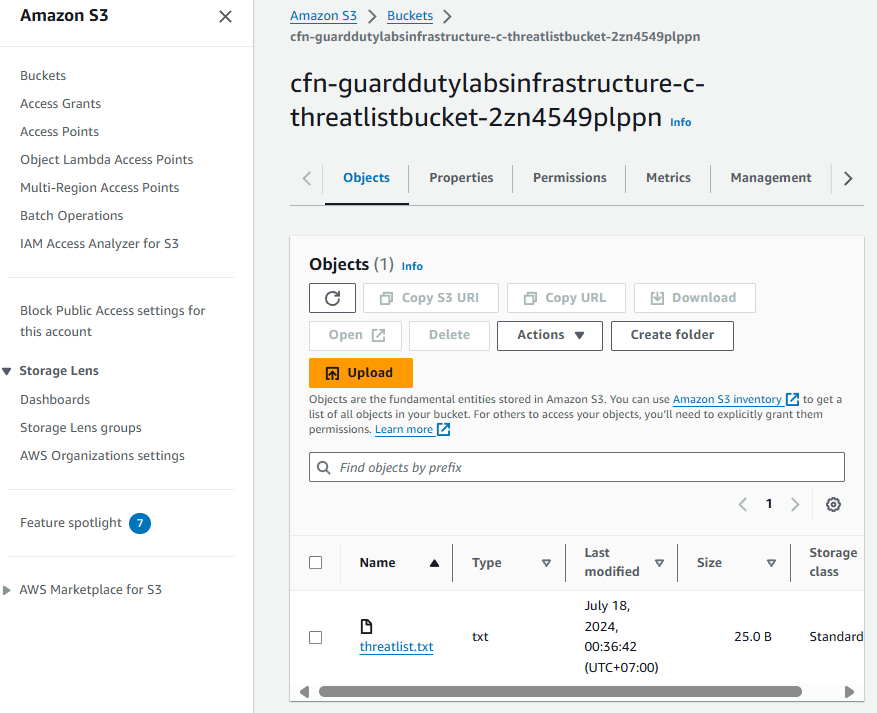Refresh the objects list

click(x=332, y=298)
